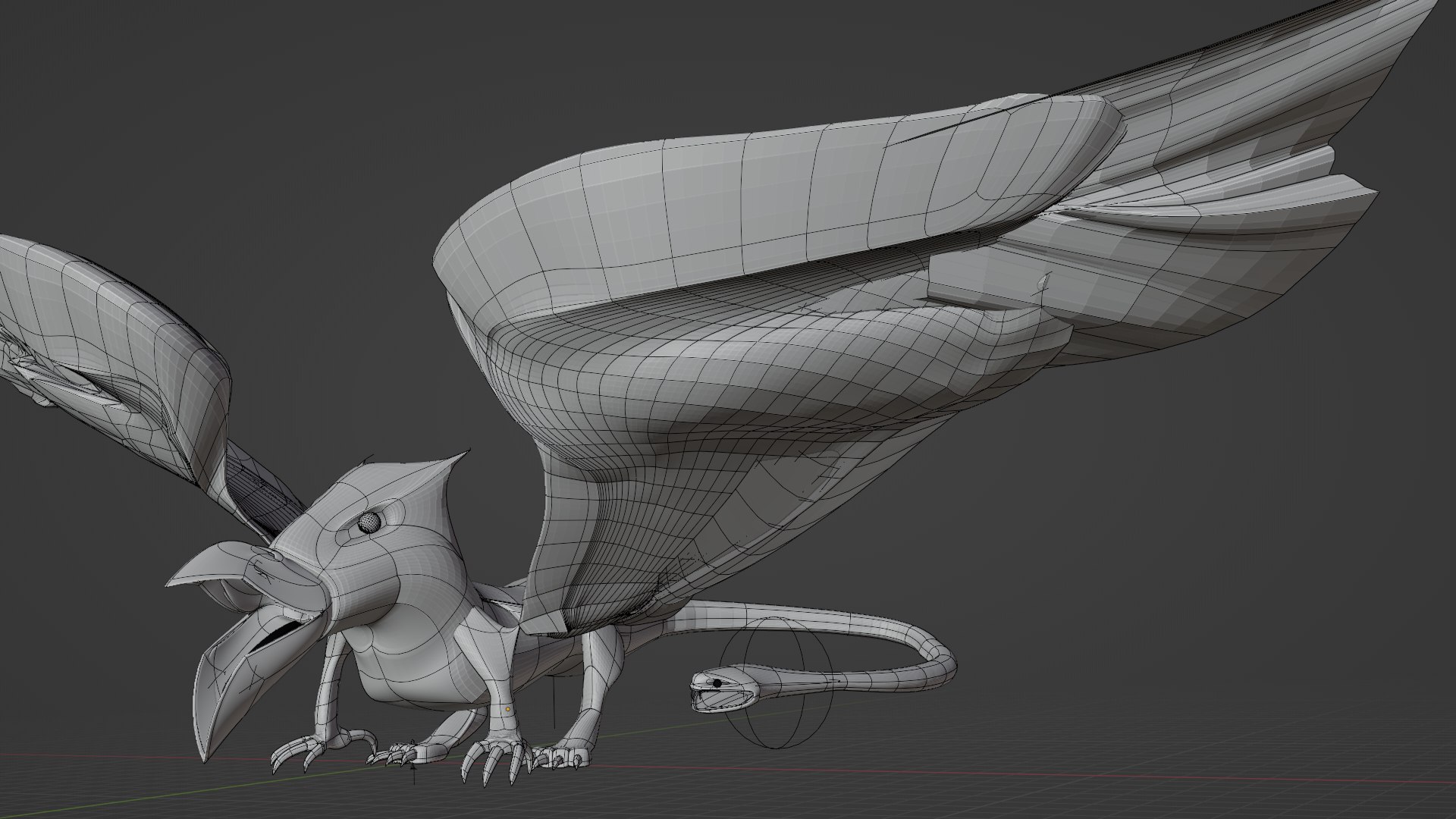
Task: Select the griffin's eye mesh
Action: (x=368, y=522)
